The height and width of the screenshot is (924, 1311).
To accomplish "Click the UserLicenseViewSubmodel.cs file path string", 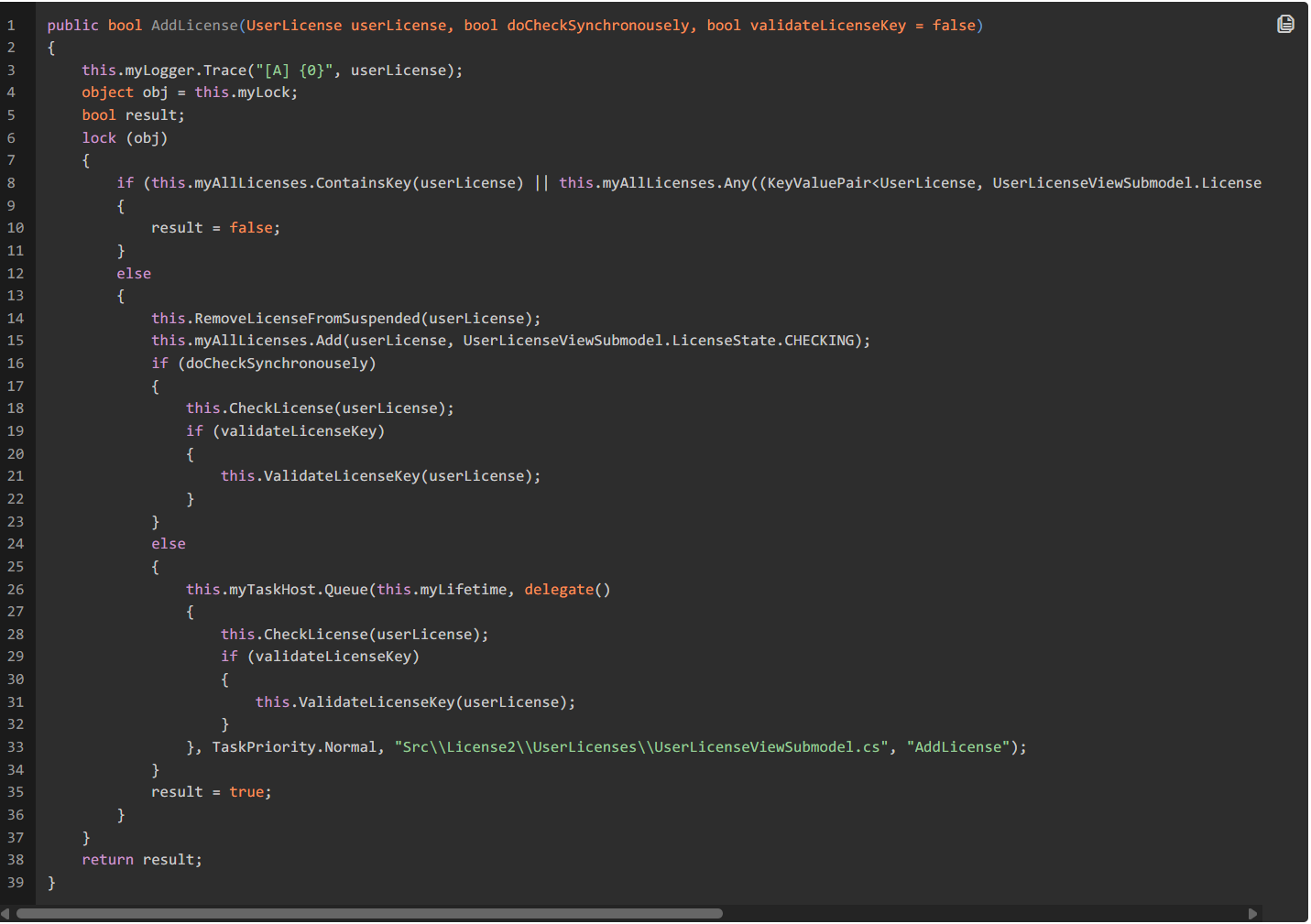I will (x=641, y=747).
